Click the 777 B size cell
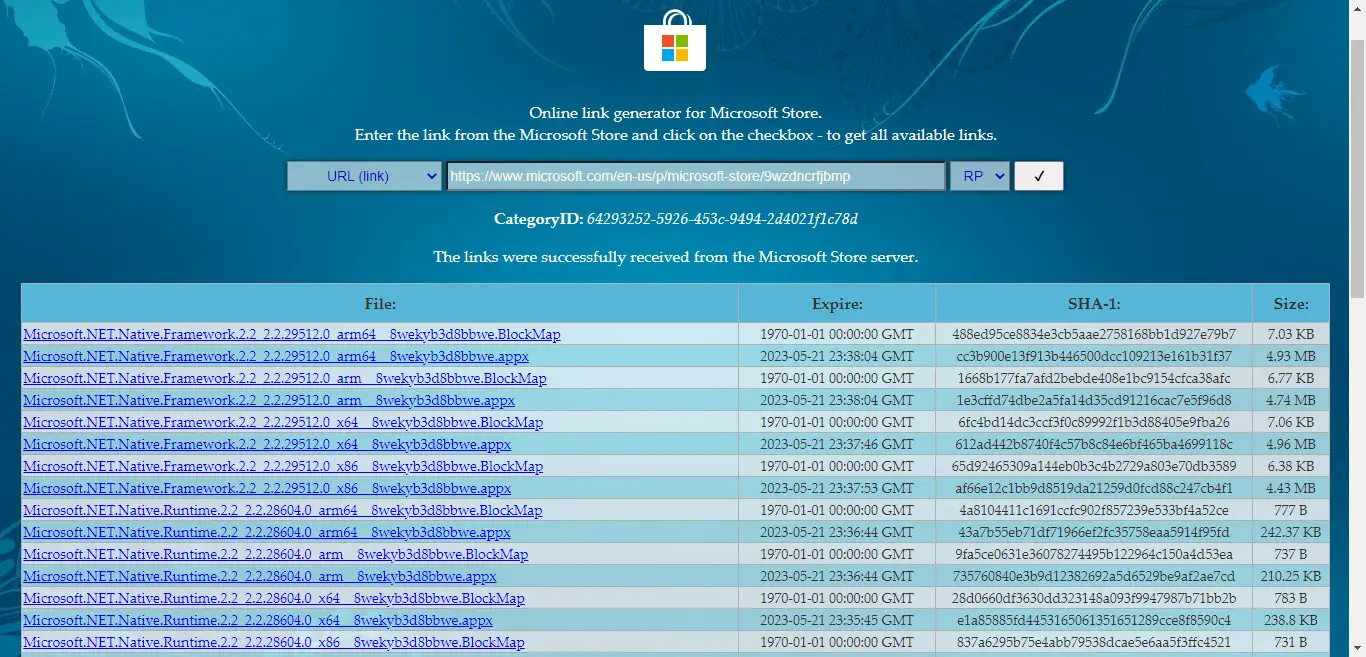 click(1291, 510)
